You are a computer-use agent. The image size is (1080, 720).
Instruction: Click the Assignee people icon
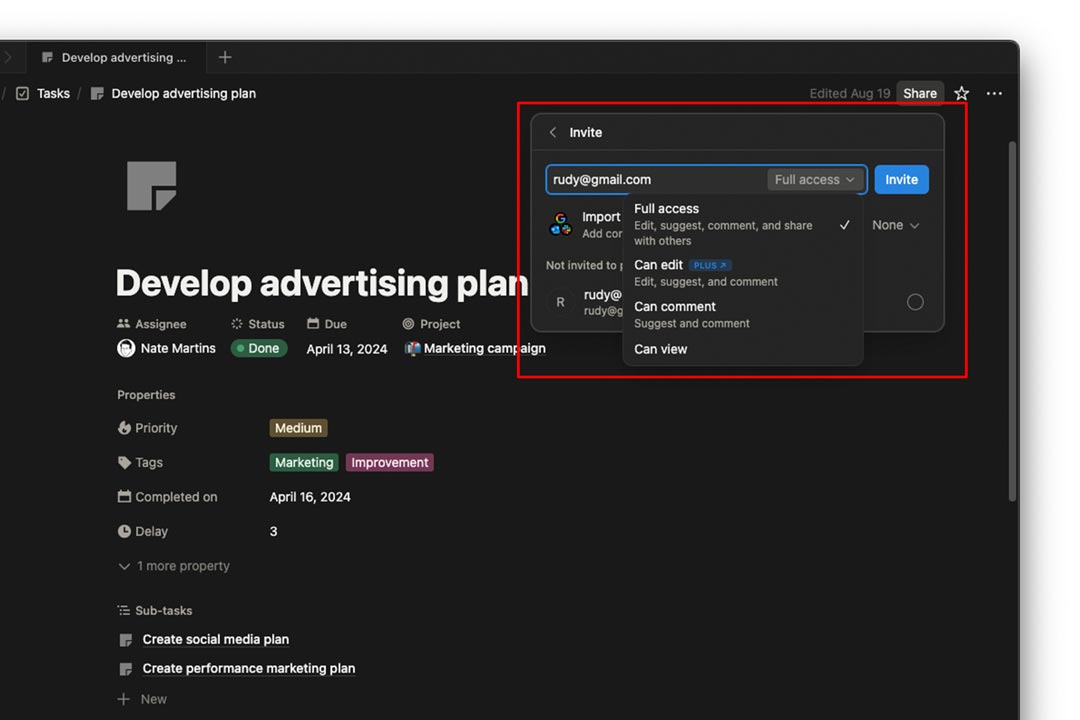click(123, 323)
